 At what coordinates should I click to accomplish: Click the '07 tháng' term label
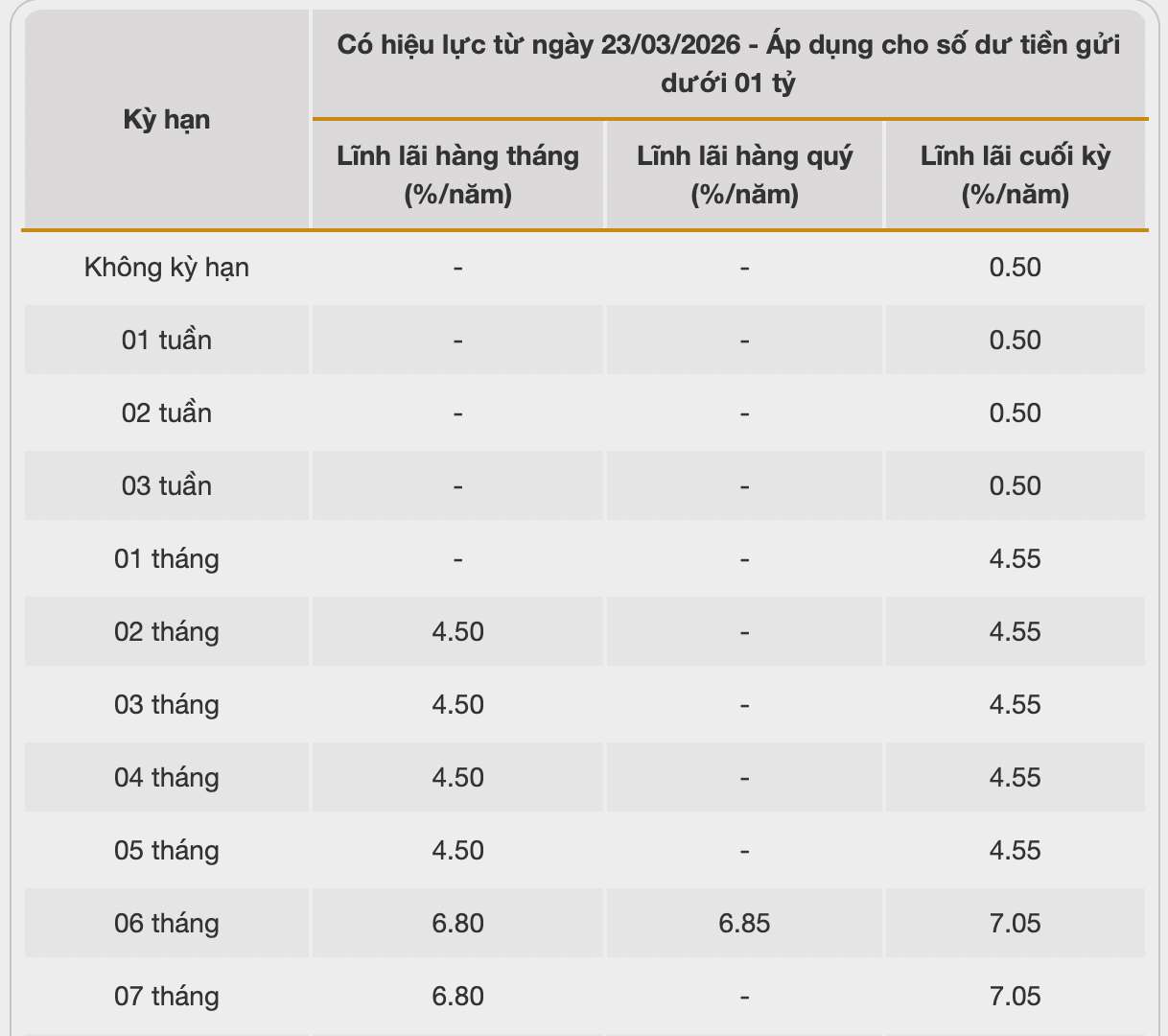167,996
